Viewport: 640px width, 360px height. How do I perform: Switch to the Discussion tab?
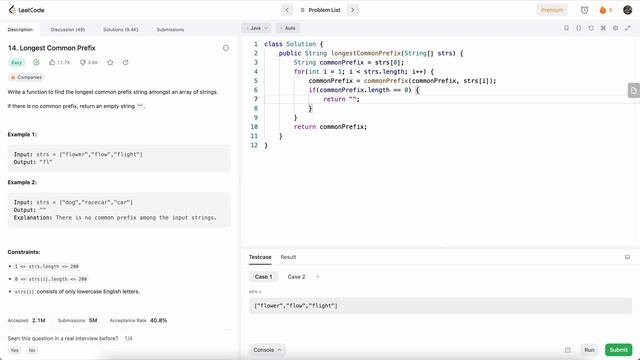pyautogui.click(x=68, y=29)
